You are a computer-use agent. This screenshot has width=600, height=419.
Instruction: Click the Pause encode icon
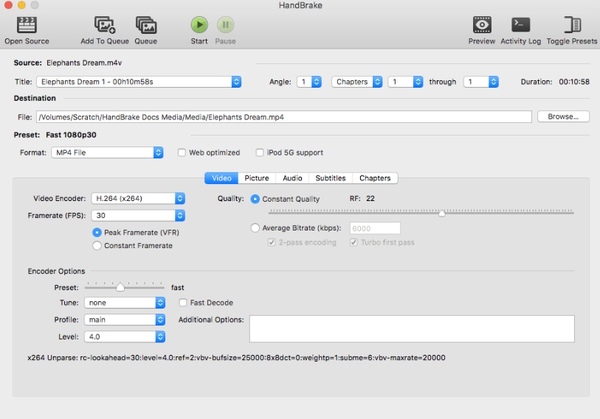coord(226,23)
